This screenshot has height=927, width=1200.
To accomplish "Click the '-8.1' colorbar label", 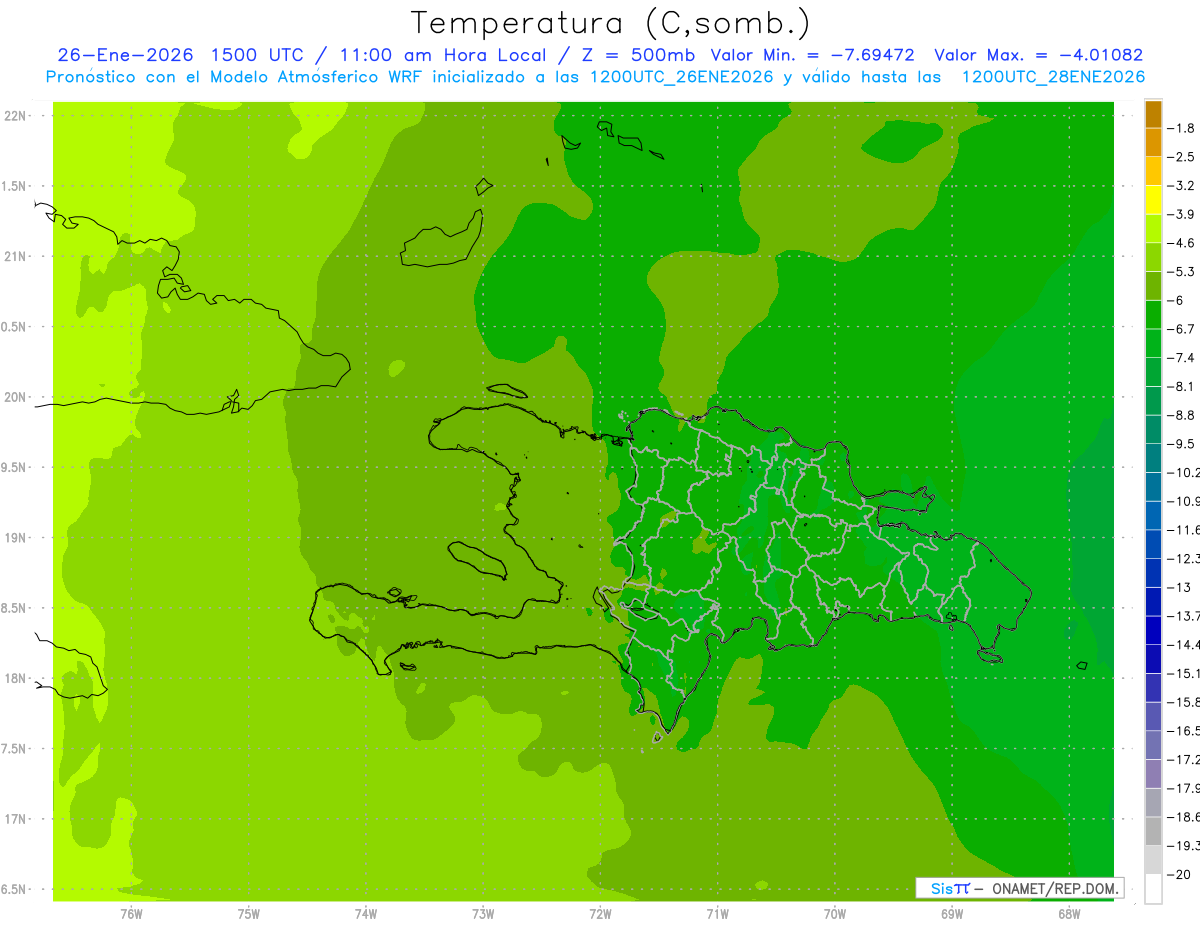I will (x=1181, y=386).
